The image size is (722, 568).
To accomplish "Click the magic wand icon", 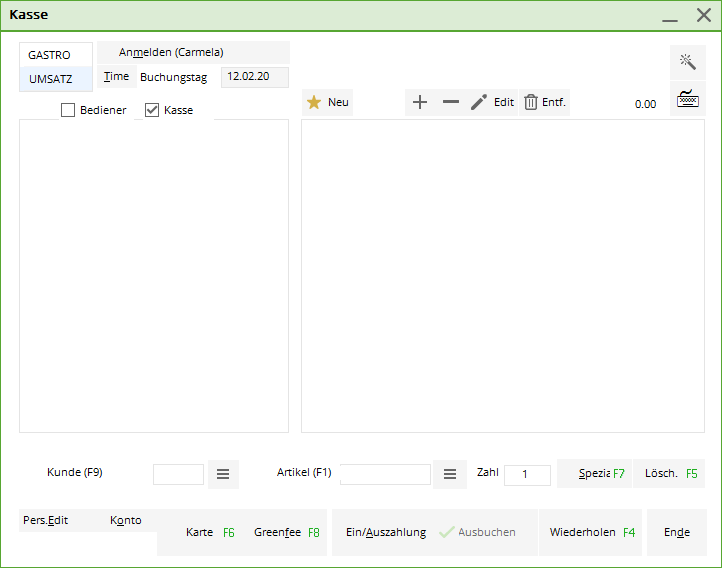I will (687, 62).
